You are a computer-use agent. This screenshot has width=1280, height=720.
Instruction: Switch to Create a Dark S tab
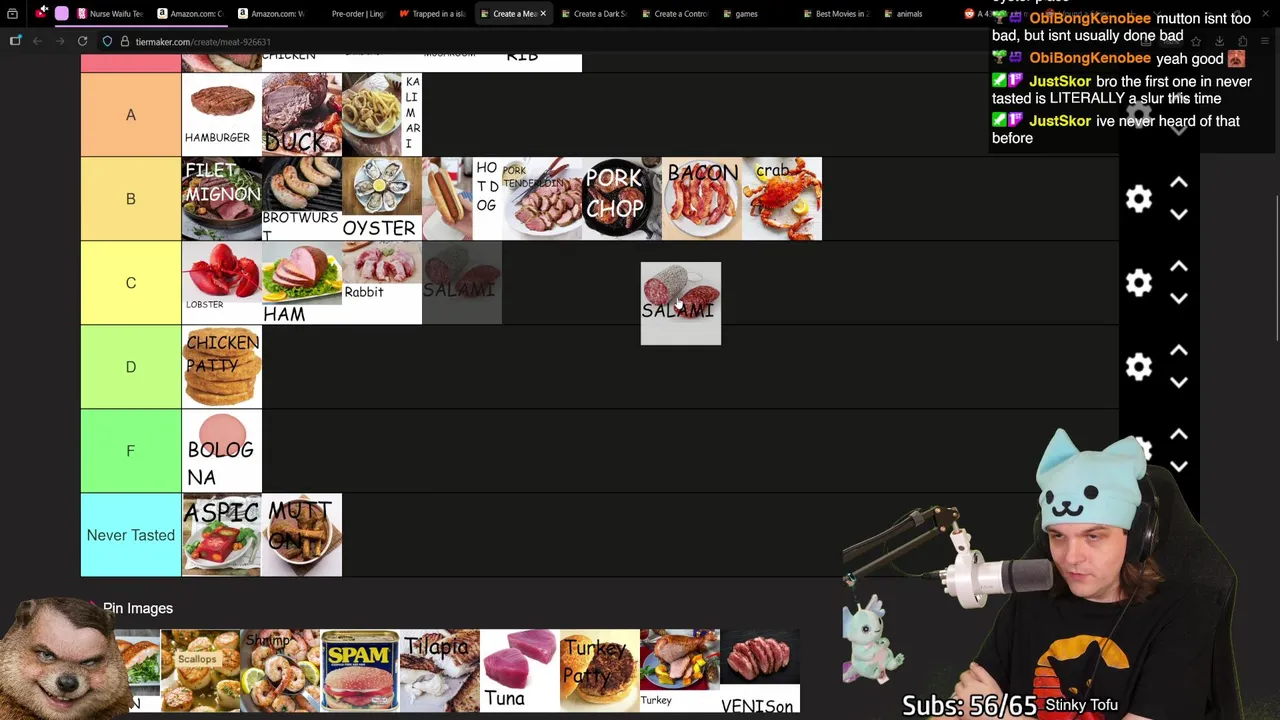[x=595, y=14]
